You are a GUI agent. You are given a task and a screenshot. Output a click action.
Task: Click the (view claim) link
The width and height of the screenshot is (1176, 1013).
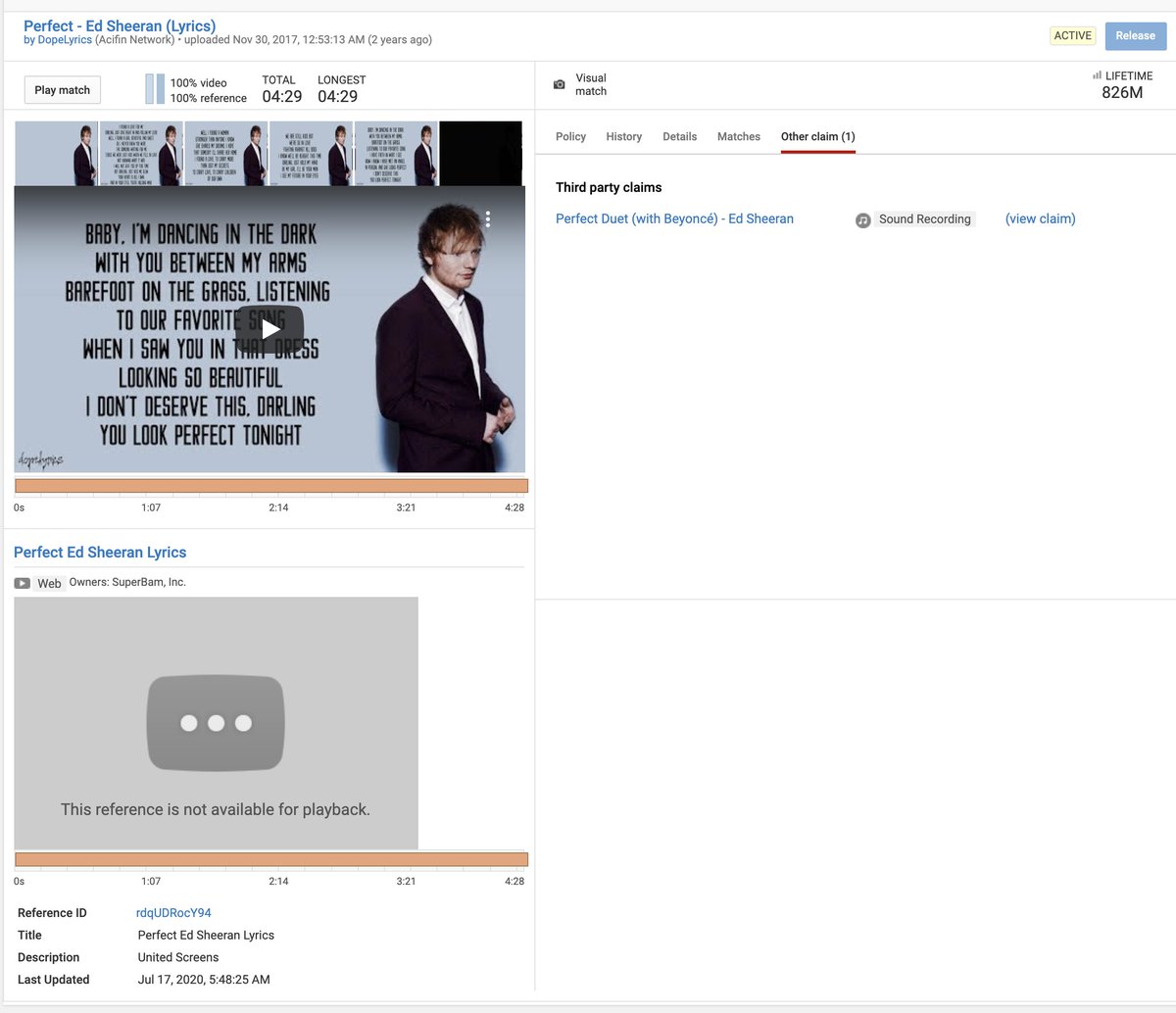tap(1040, 218)
